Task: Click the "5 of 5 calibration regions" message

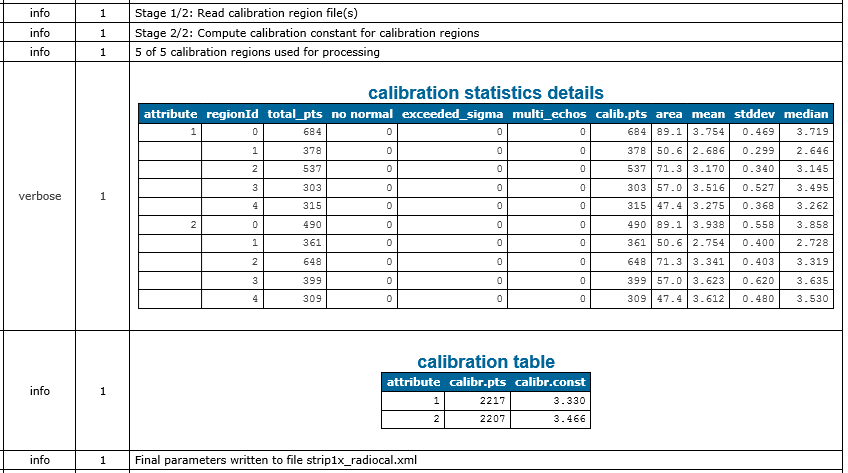Action: [256, 52]
